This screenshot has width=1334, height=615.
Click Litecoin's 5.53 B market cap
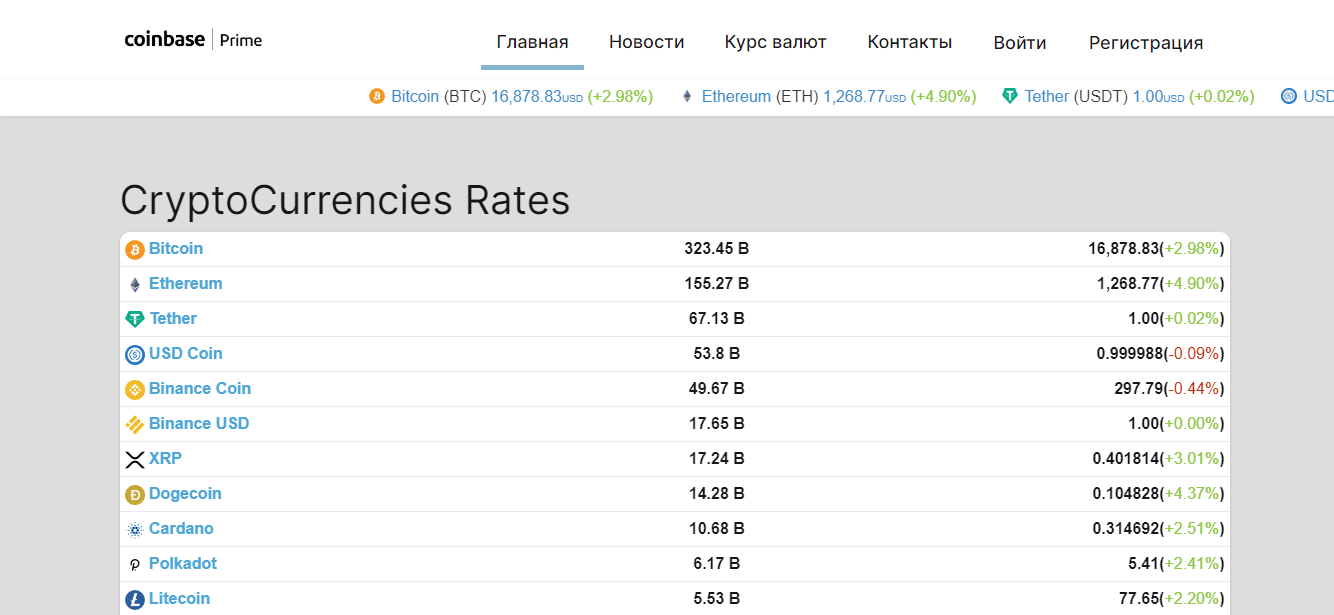(x=717, y=598)
